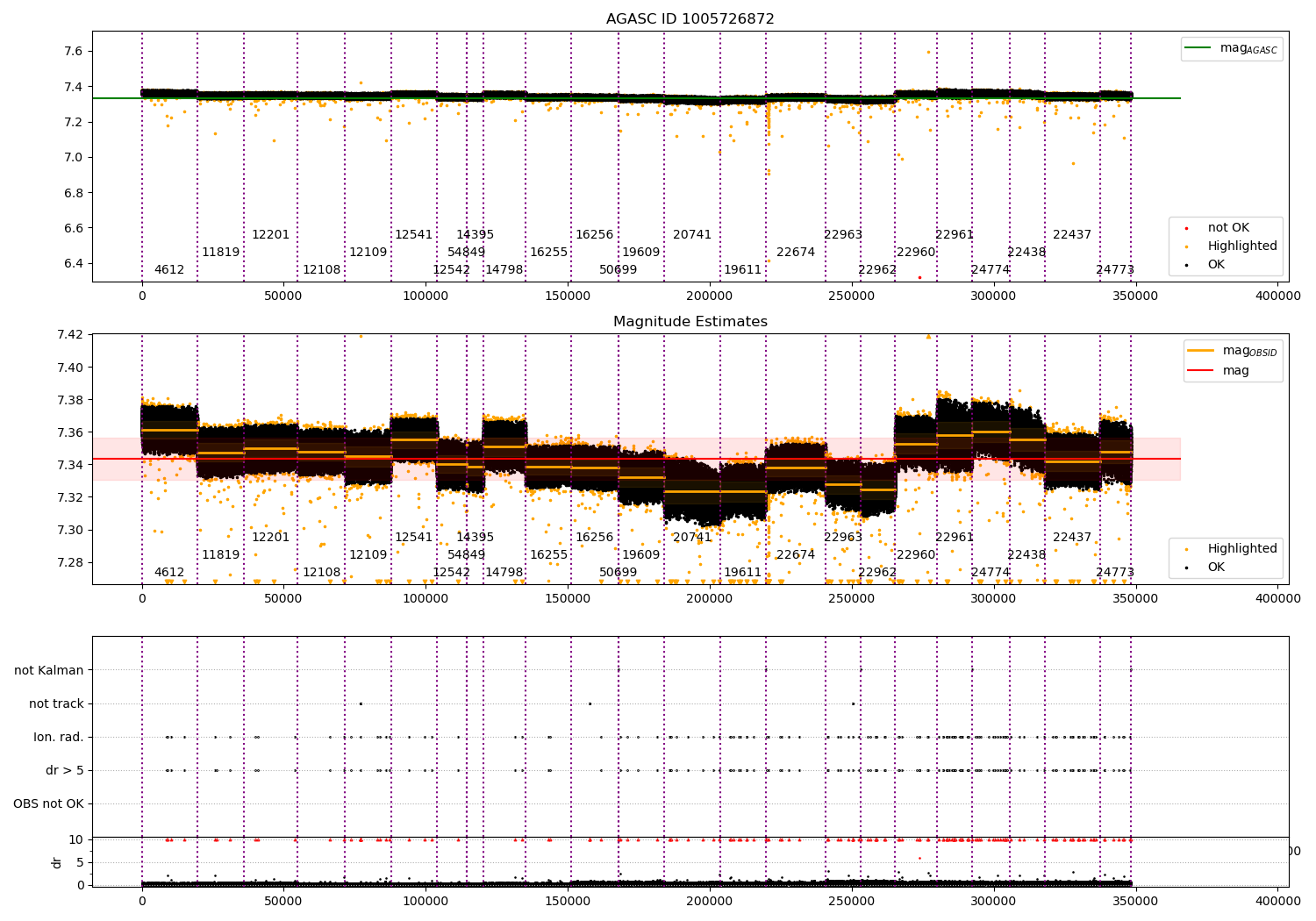Click the 10 tick on the dr axis
Image resolution: width=1316 pixels, height=921 pixels.
[x=76, y=839]
